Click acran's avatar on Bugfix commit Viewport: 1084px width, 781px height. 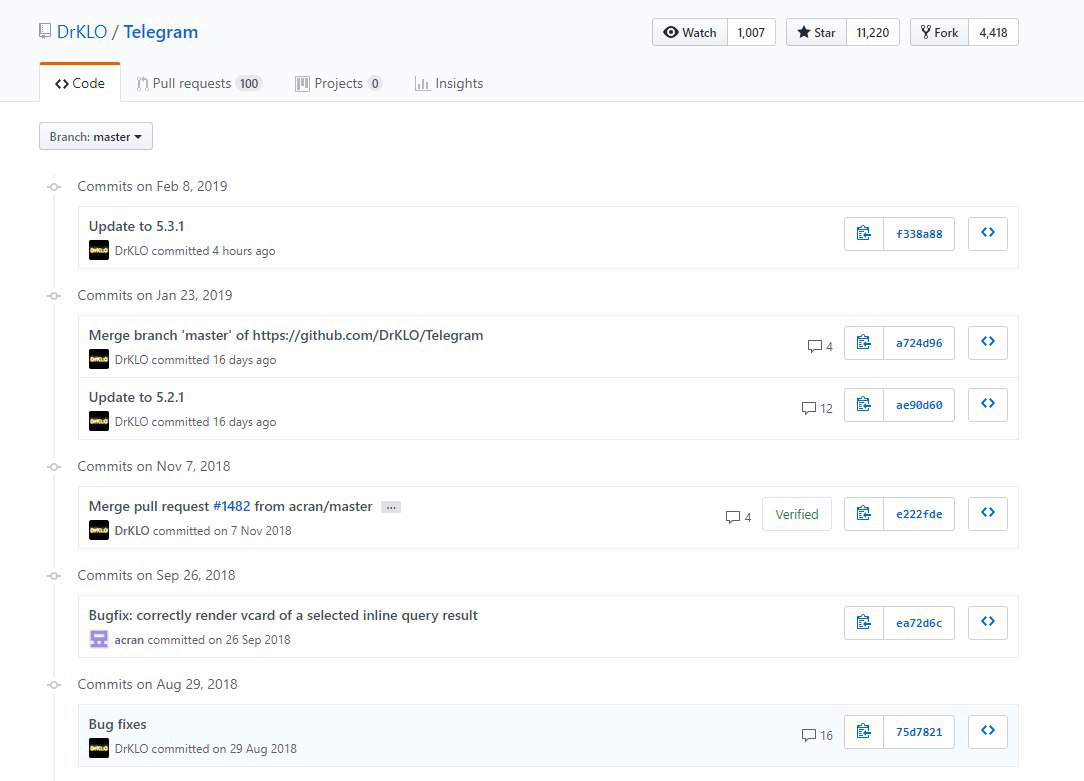point(99,639)
